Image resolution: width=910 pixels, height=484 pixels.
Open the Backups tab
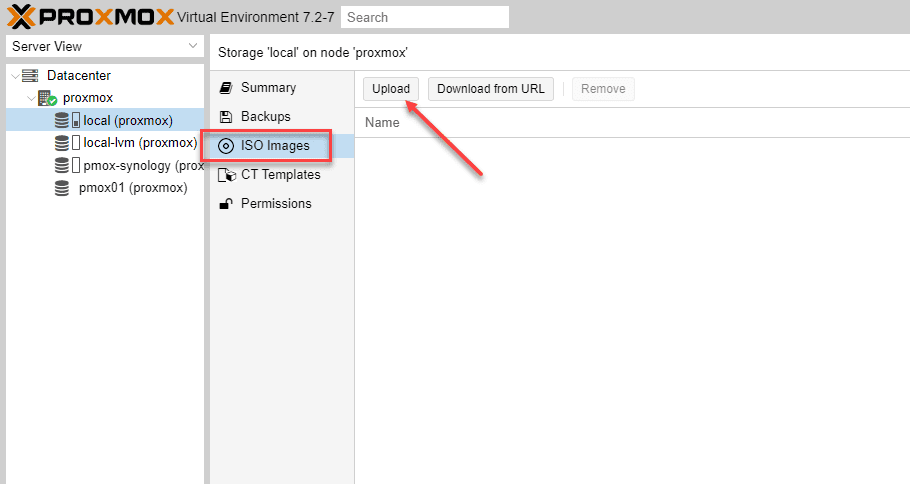tap(281, 117)
